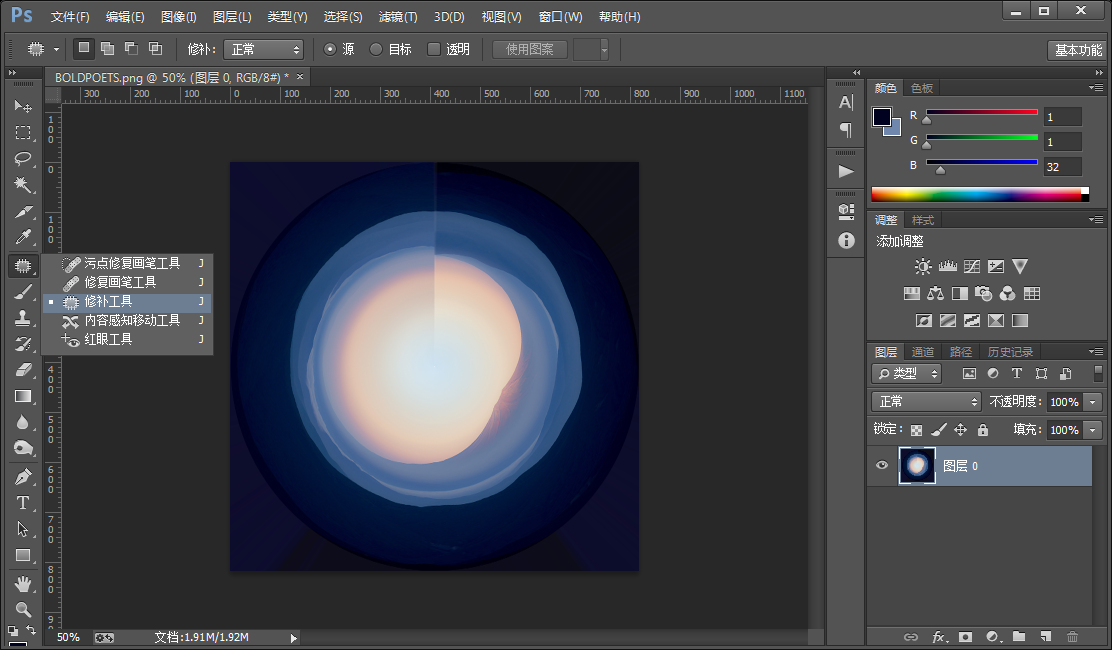
Task: Select the Zoom tool
Action: coord(23,609)
